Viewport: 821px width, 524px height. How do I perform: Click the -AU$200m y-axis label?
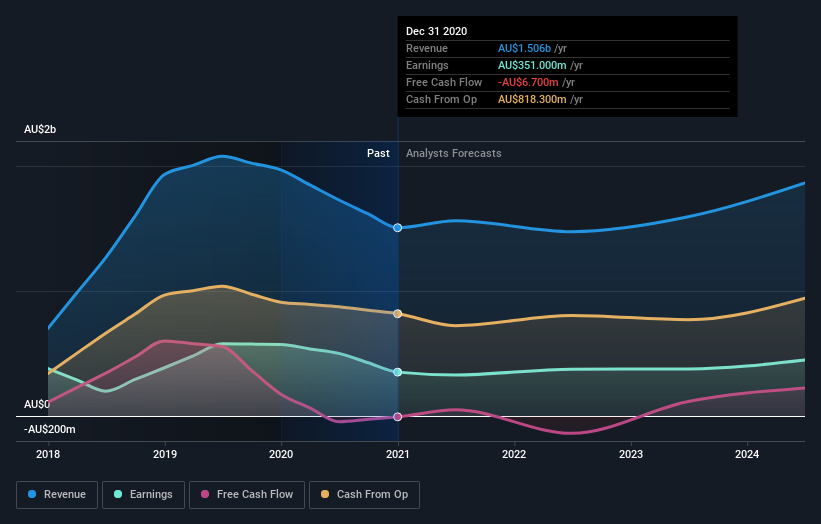coord(49,429)
